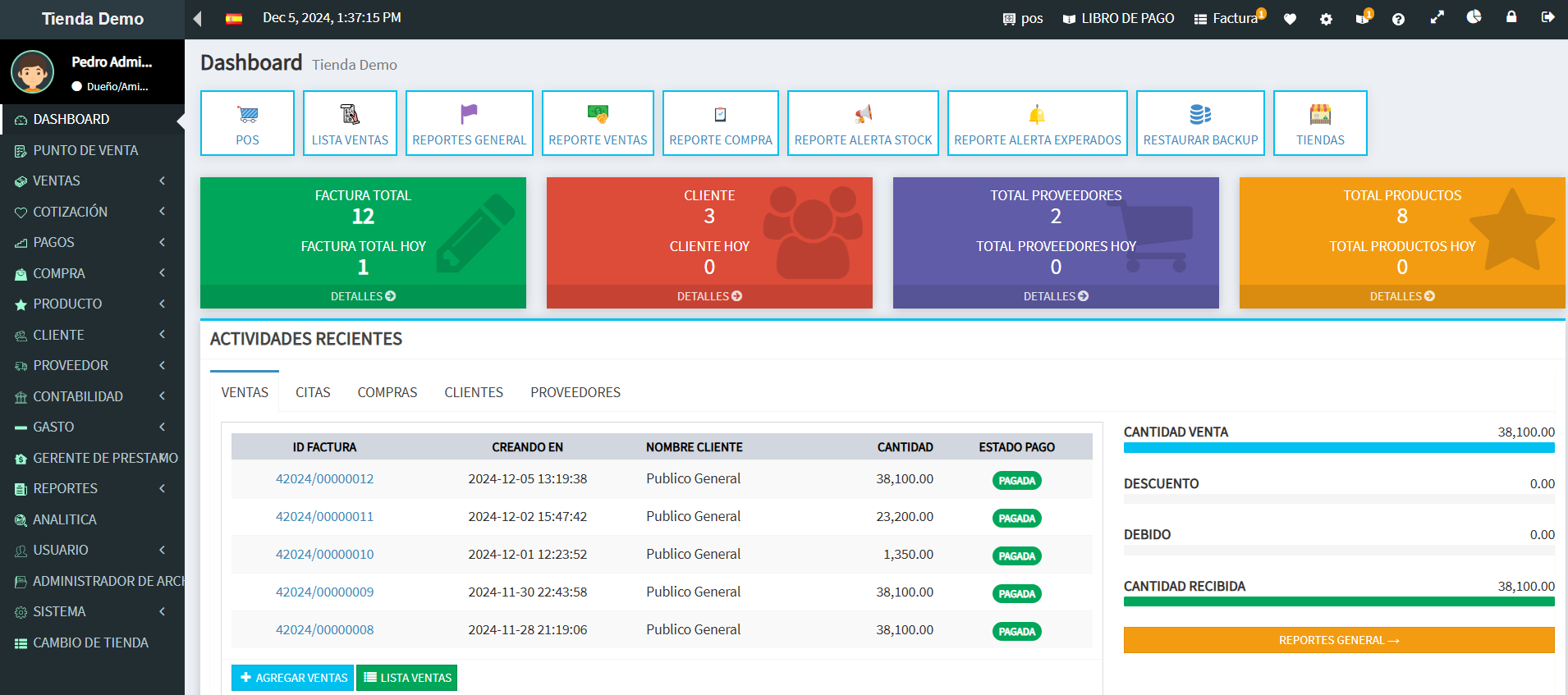Screen dimensions: 1568x695
Task: Expand the COMPRA sidebar menu
Action: [x=92, y=273]
